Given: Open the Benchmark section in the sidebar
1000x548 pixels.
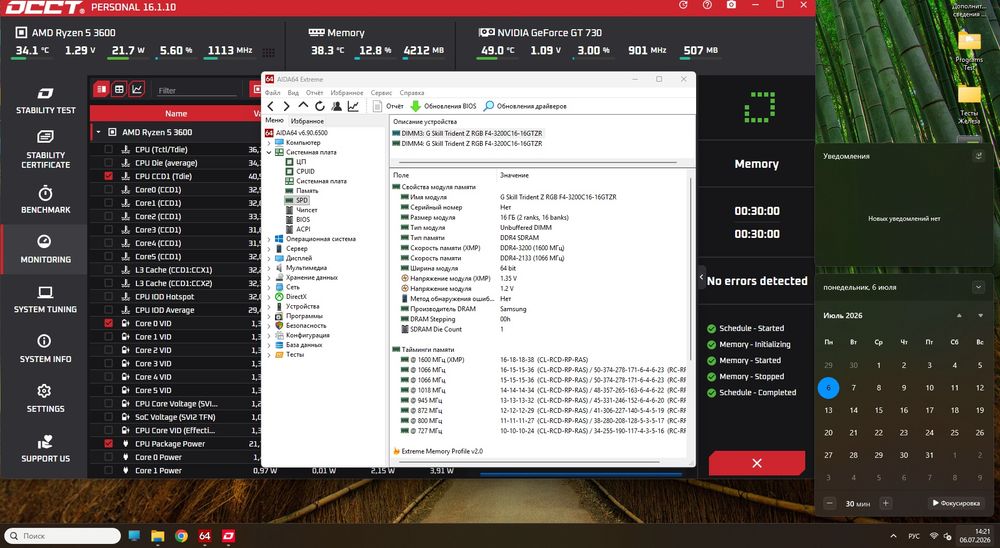Looking at the screenshot, I should pyautogui.click(x=45, y=200).
